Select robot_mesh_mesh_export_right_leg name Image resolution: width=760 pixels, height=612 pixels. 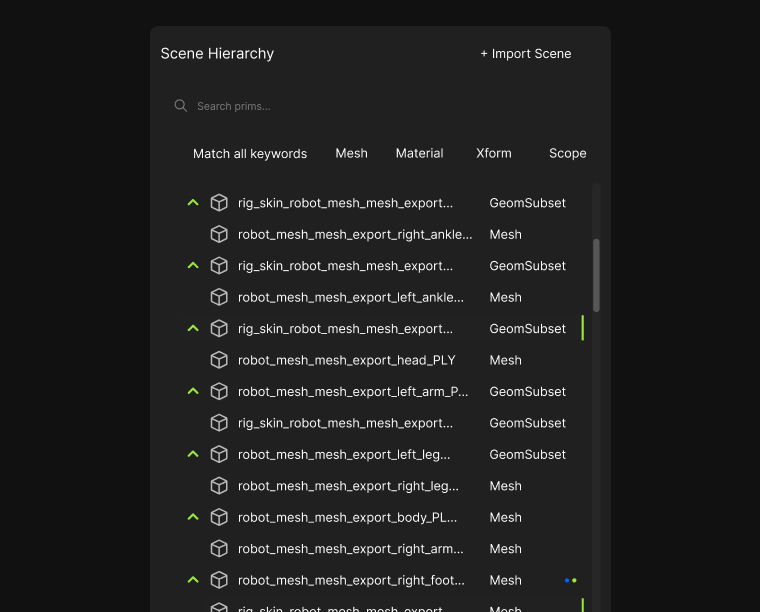(348, 486)
